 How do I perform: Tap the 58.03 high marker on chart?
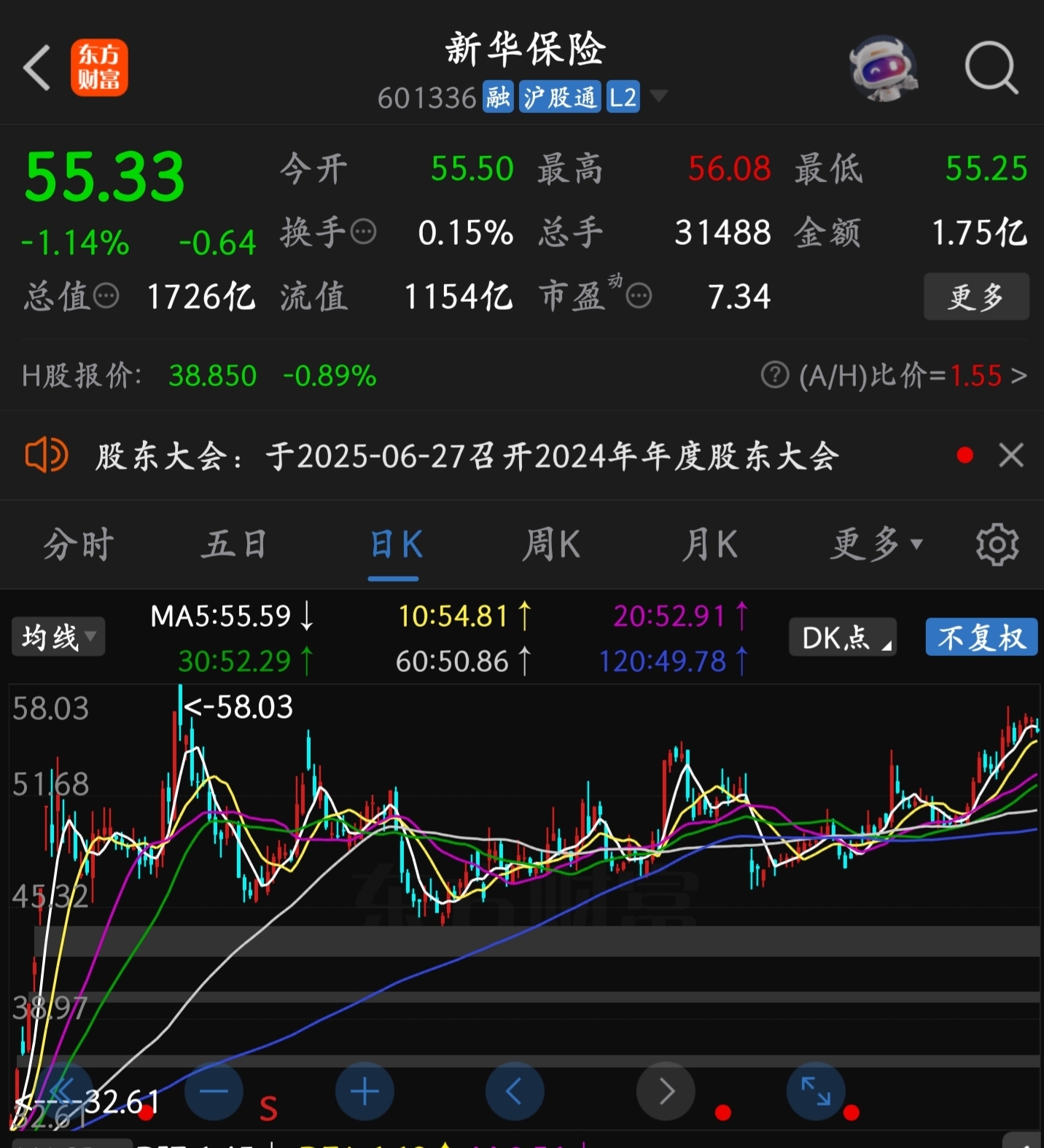coord(238,706)
